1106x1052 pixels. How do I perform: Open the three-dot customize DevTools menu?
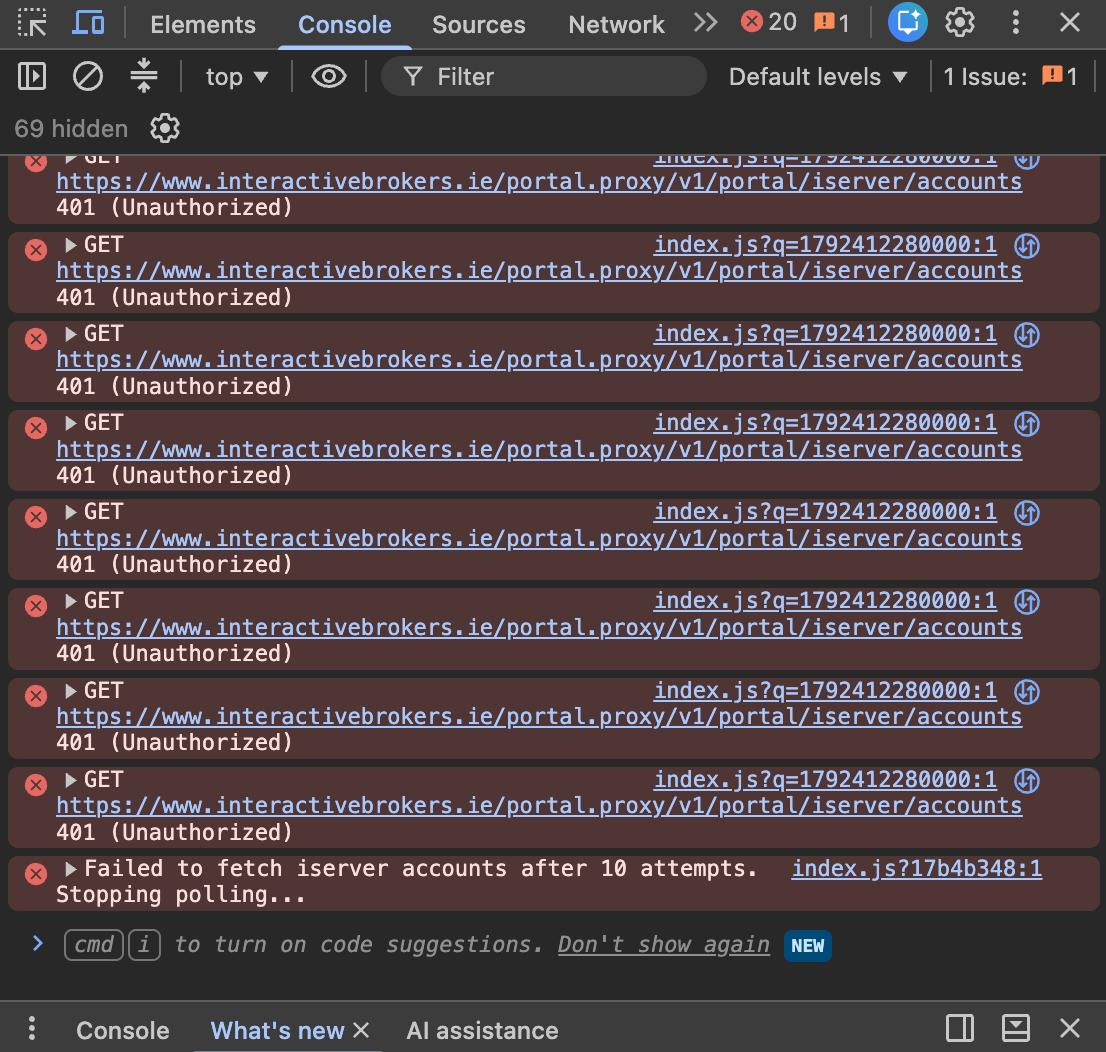pyautogui.click(x=1015, y=23)
